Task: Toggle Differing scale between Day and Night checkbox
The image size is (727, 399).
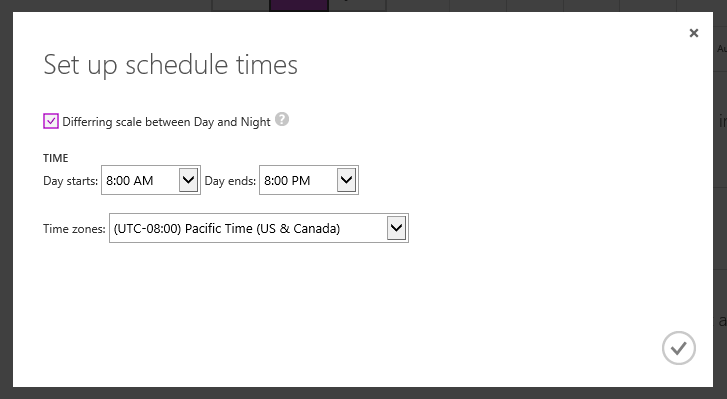Action: (51, 121)
